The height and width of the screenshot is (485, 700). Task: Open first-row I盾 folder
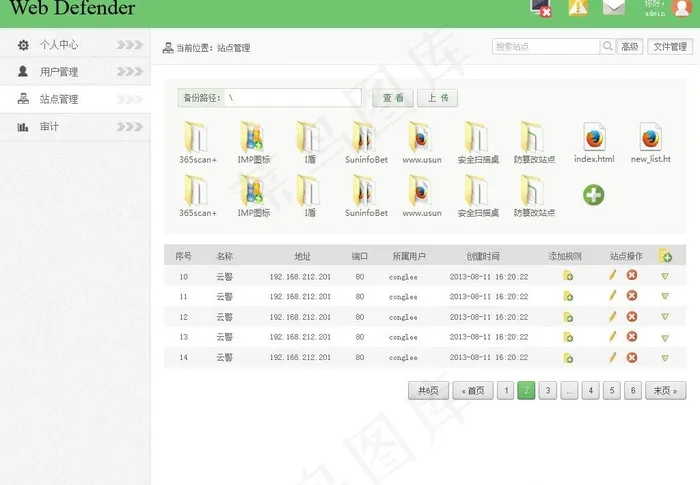click(309, 142)
